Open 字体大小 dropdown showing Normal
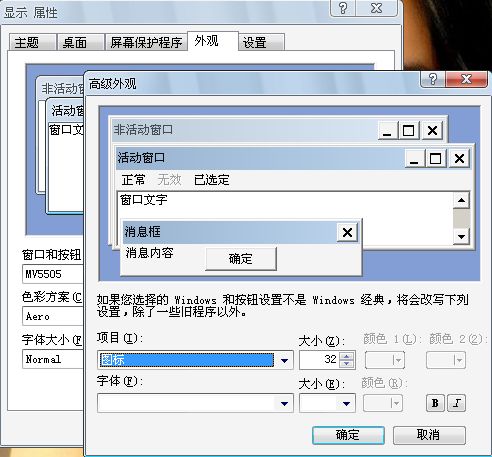Viewport: 492px width, 457px height. point(53,359)
